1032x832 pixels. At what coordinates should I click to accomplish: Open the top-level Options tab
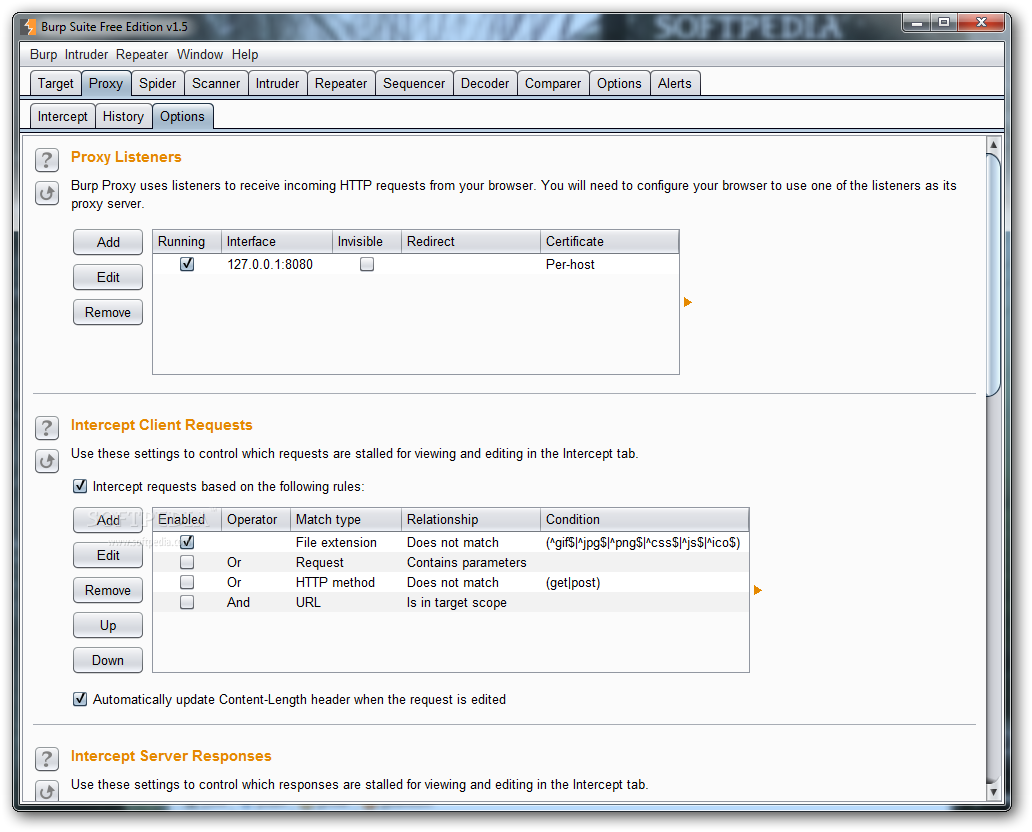click(x=619, y=84)
